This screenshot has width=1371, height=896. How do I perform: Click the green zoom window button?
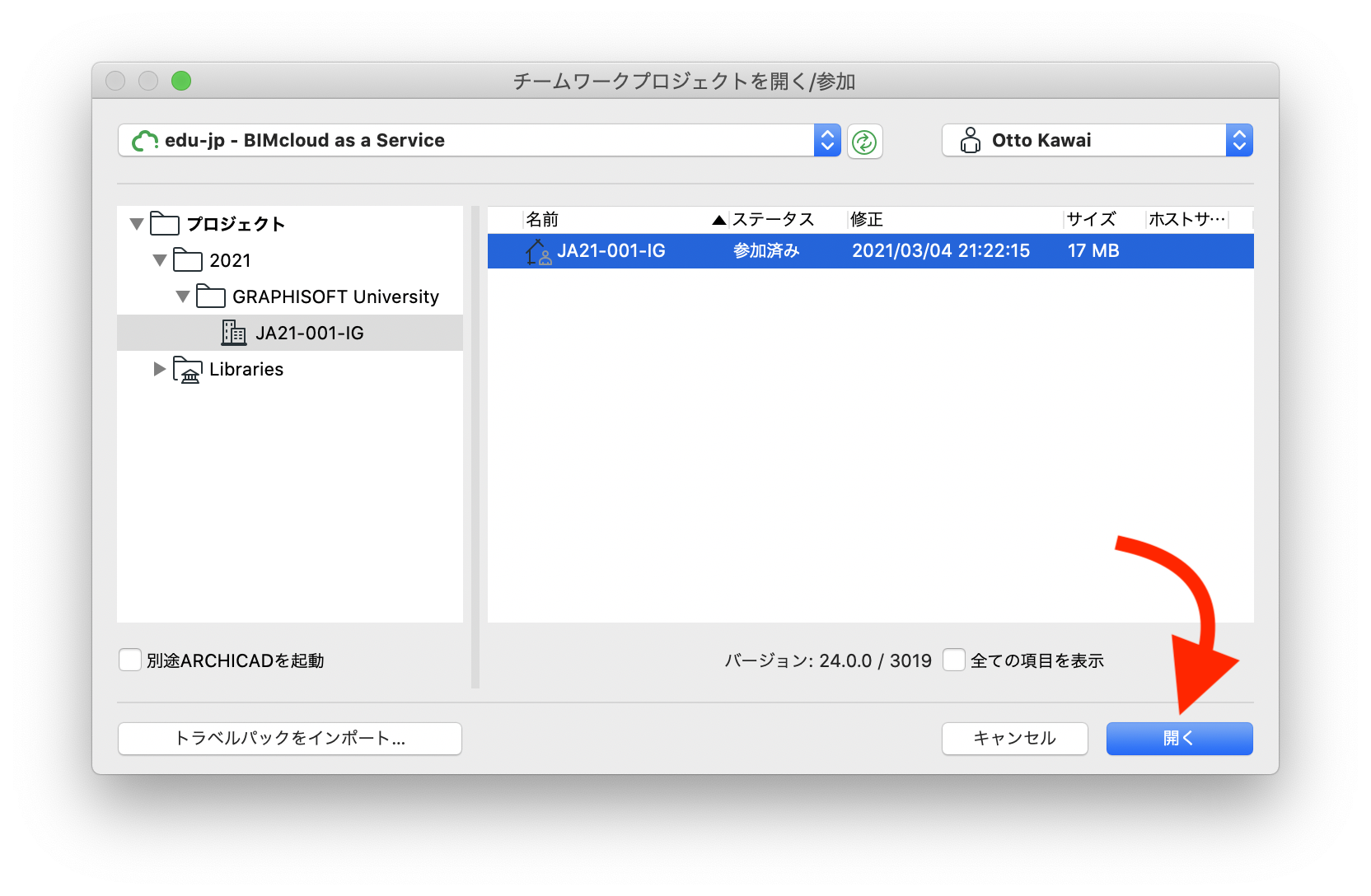pos(181,81)
